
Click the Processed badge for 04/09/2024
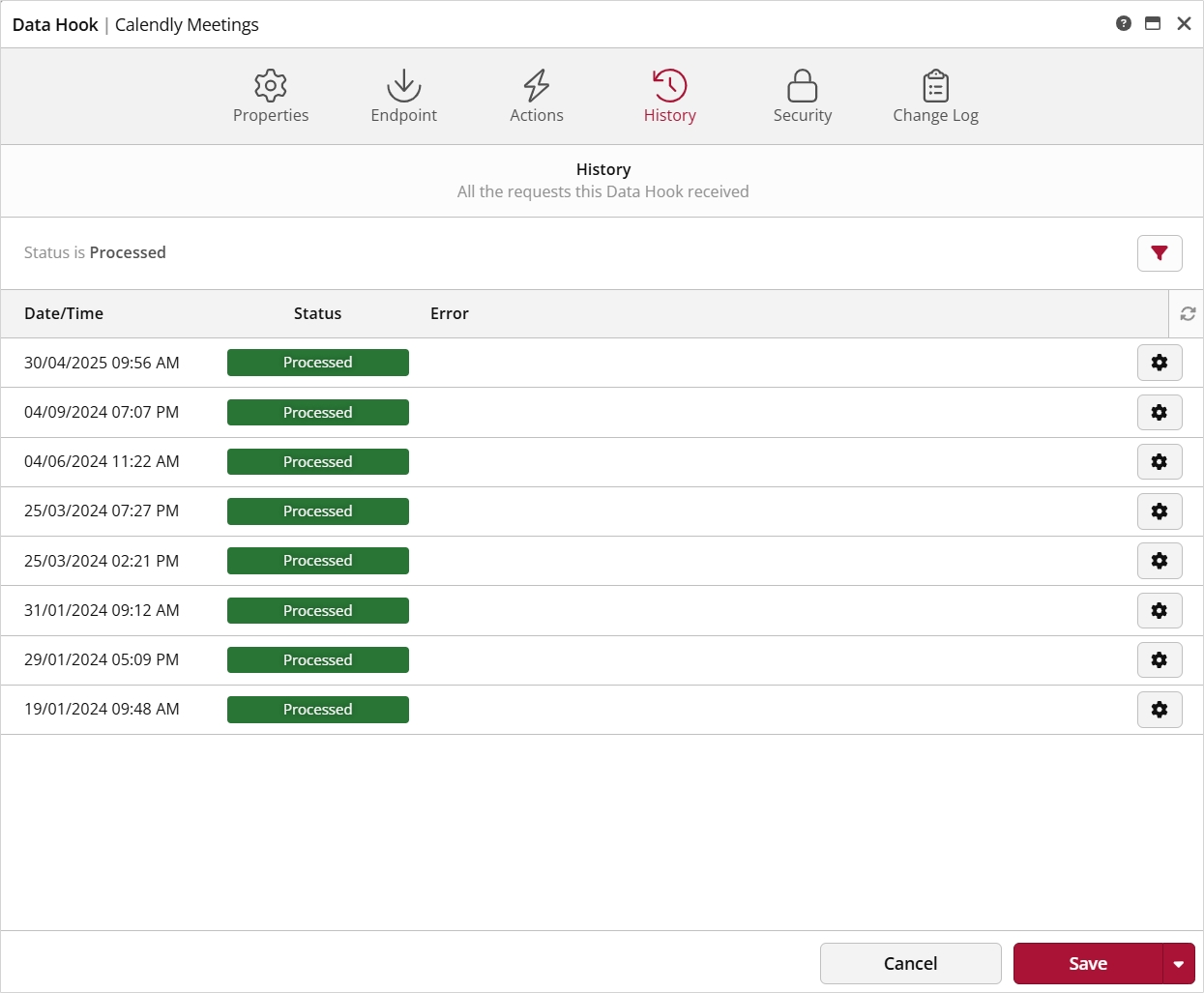point(318,412)
